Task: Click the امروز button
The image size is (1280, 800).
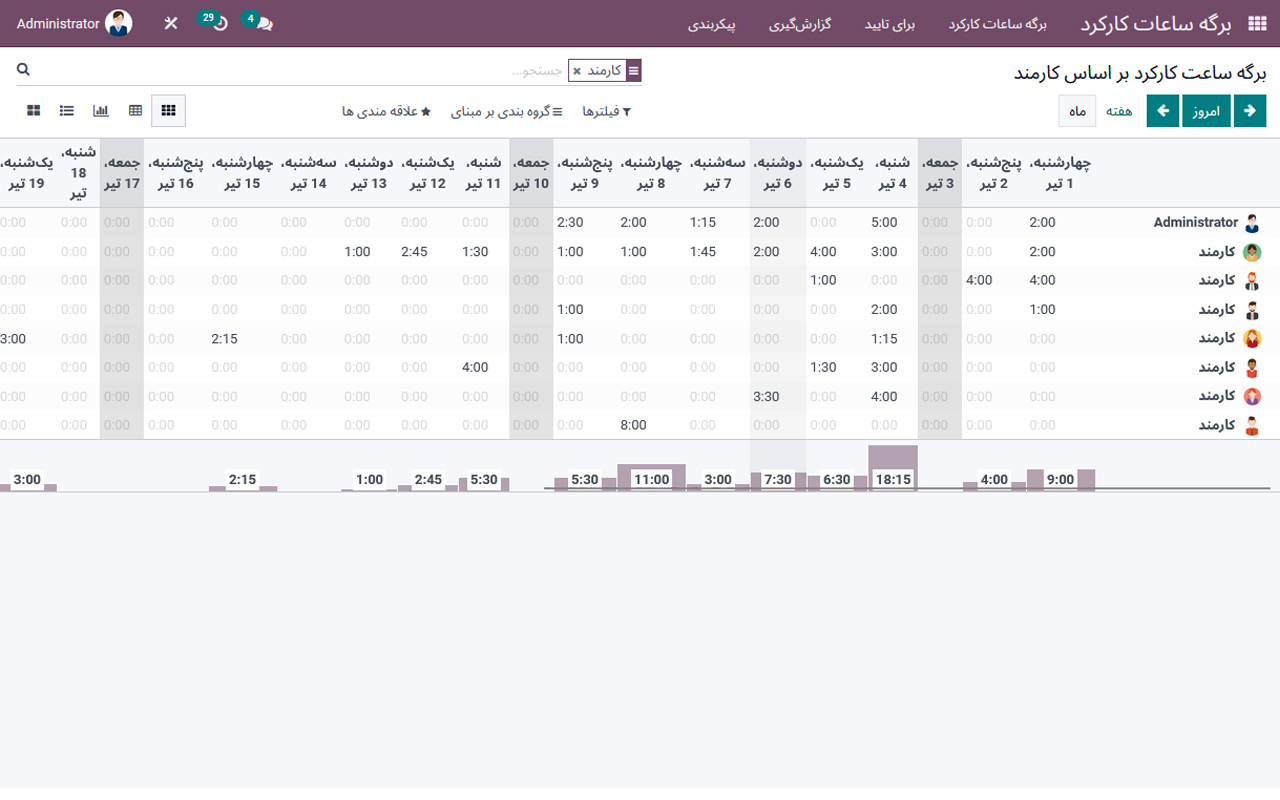Action: coord(1206,110)
